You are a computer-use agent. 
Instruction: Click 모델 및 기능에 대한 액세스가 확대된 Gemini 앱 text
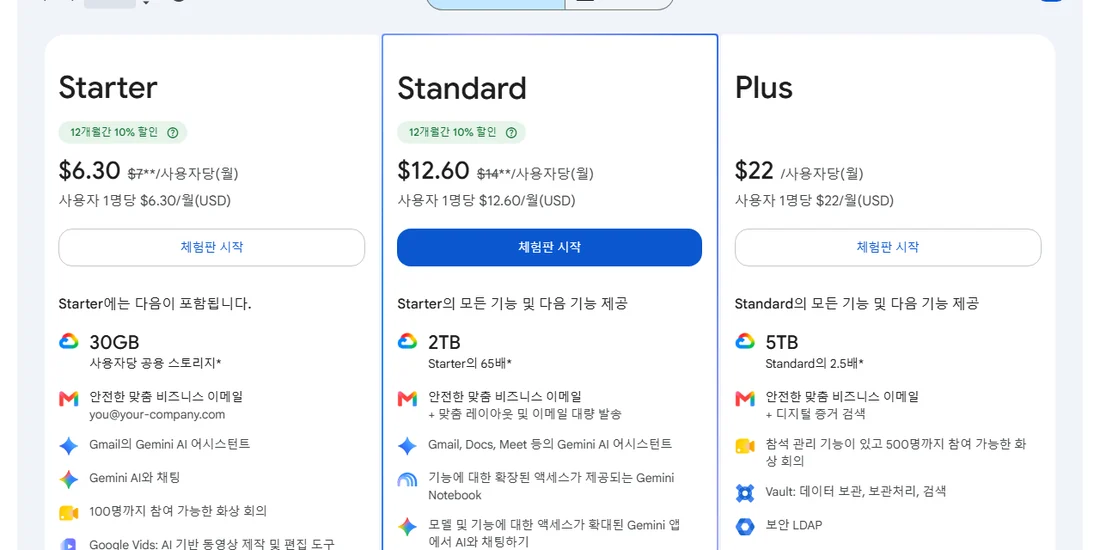tap(554, 533)
